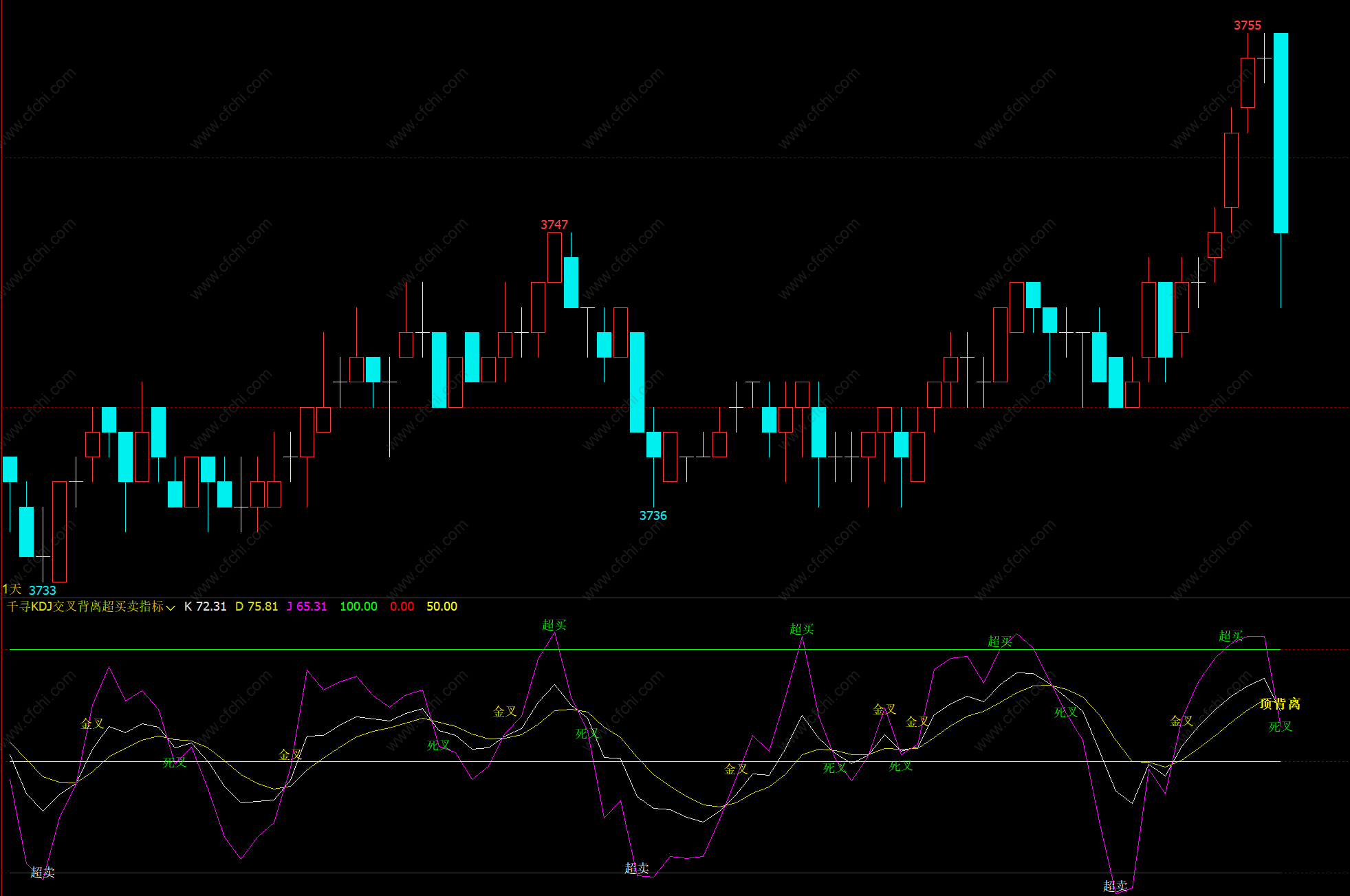The image size is (1350, 896).
Task: Open the 千寻KDJ indicator name dropdown chevron
Action: (x=171, y=607)
